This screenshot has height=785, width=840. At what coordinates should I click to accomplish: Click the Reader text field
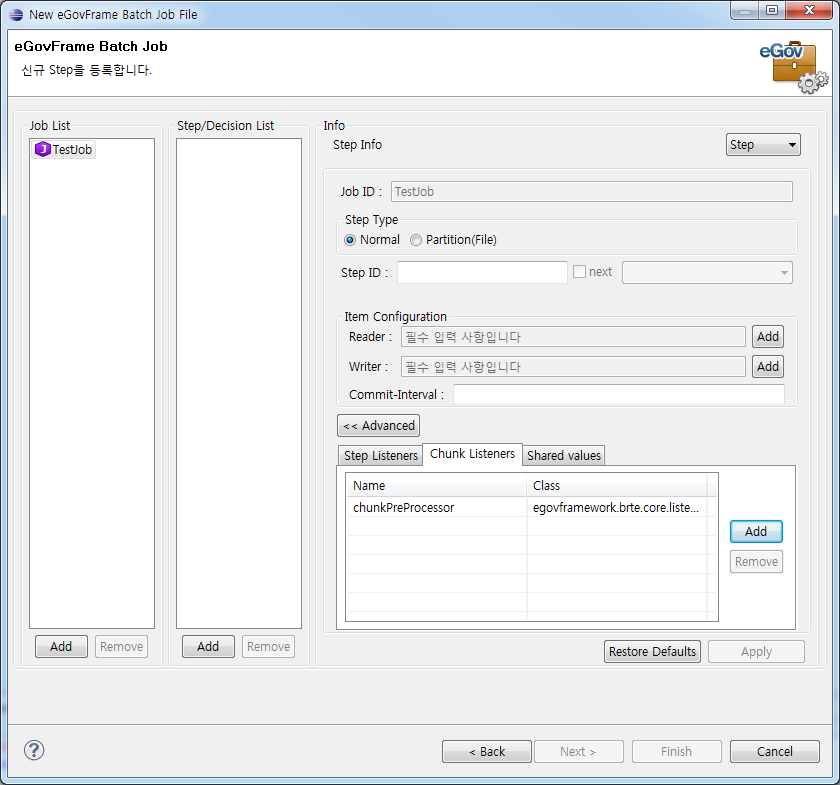pos(573,337)
